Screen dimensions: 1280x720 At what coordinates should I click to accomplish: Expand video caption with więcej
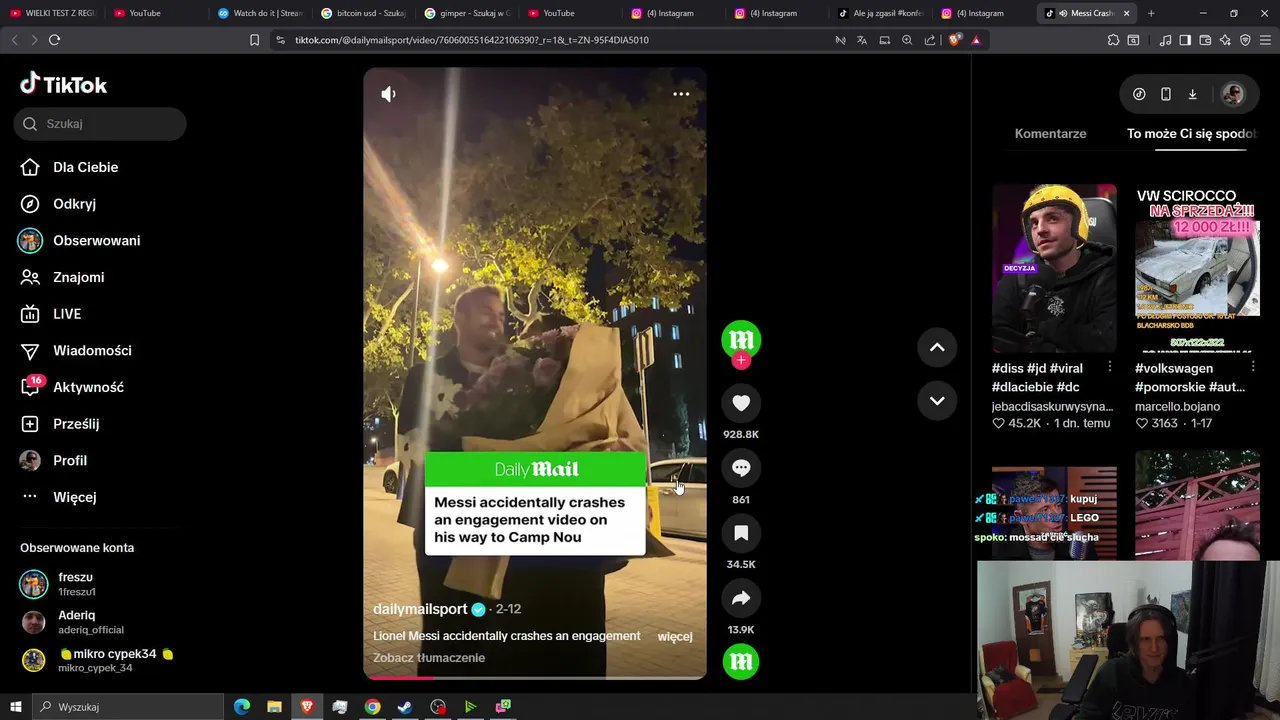[x=675, y=636]
